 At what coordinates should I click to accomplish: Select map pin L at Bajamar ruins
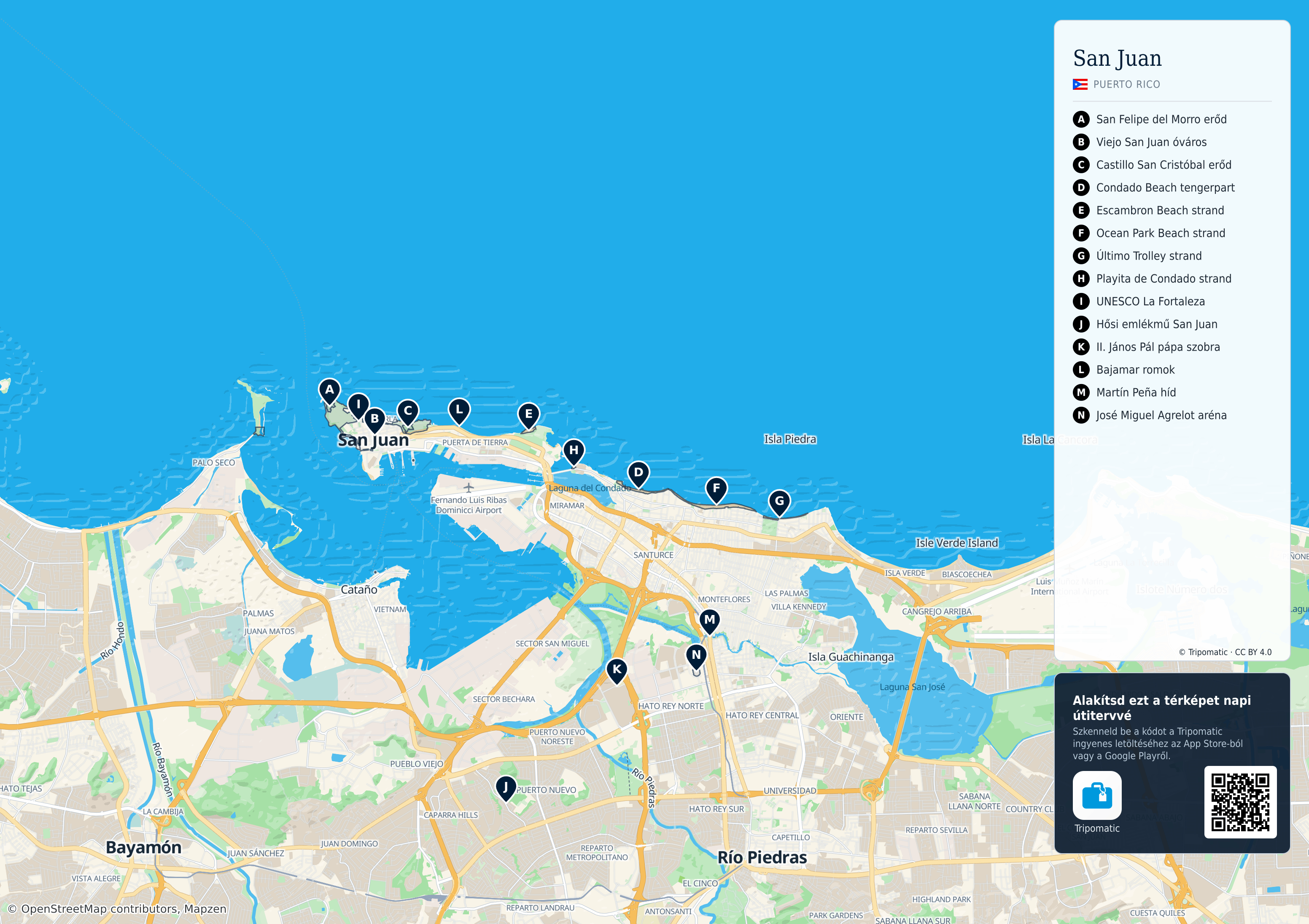(x=459, y=411)
